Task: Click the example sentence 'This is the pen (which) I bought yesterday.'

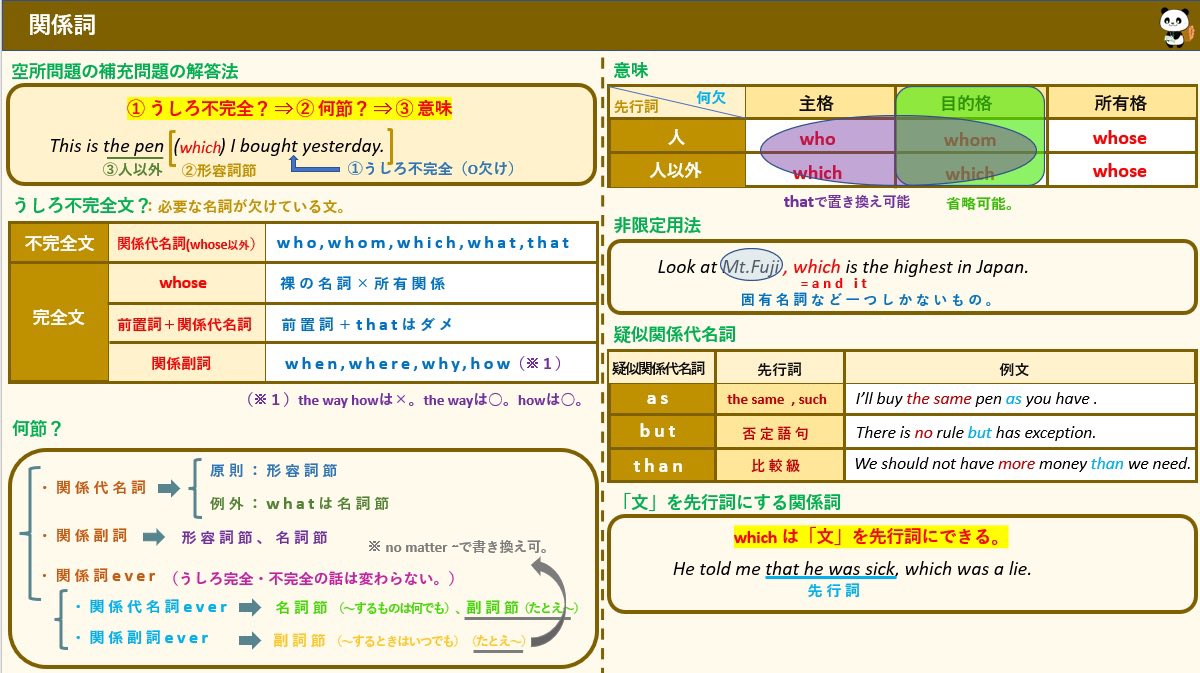Action: 217,146
